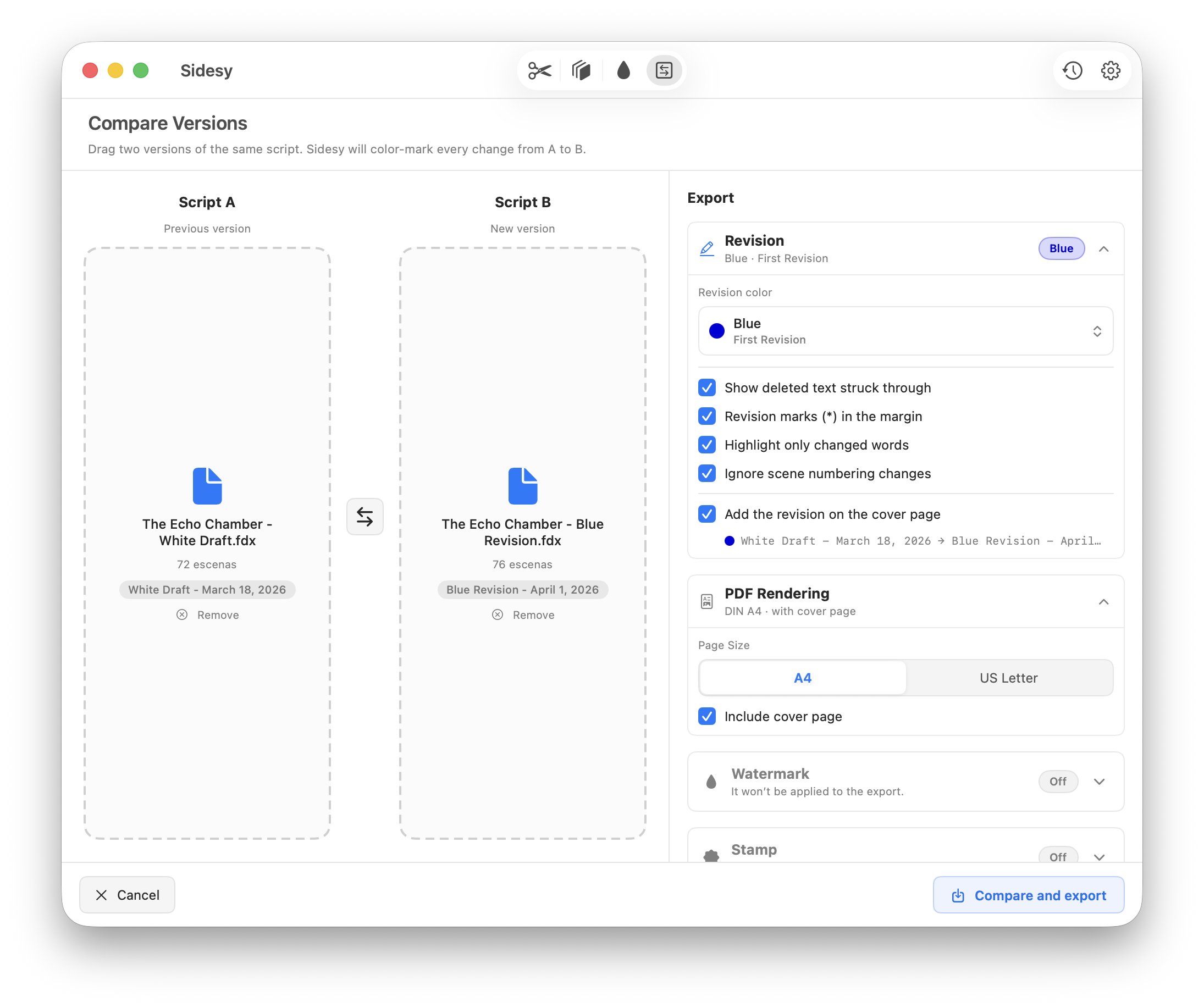Click 'The Echo Chamber - Blue Revision.fdx' filename
The height and width of the screenshot is (1008, 1204).
[522, 533]
